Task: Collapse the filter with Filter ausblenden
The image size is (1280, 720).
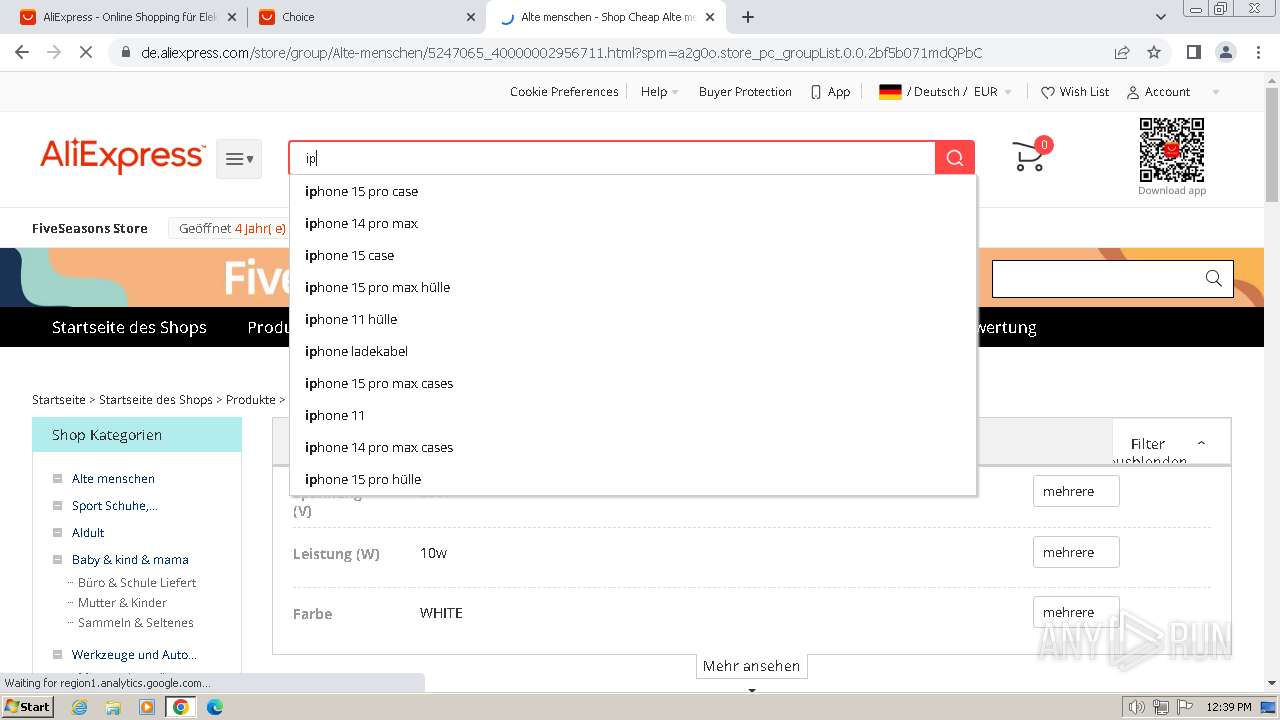Action: [1170, 444]
